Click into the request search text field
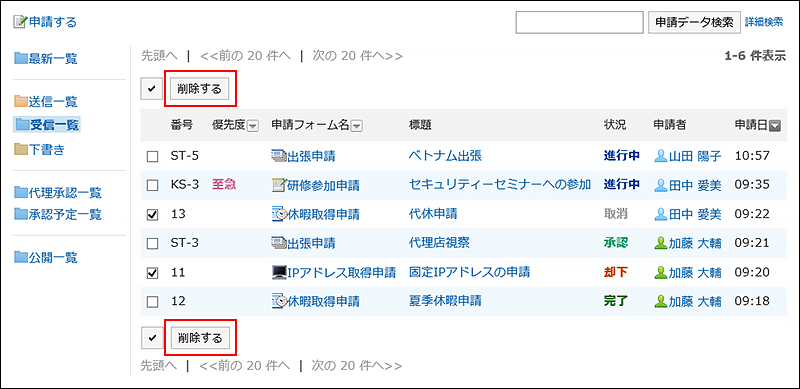The width and height of the screenshot is (800, 389). point(580,22)
